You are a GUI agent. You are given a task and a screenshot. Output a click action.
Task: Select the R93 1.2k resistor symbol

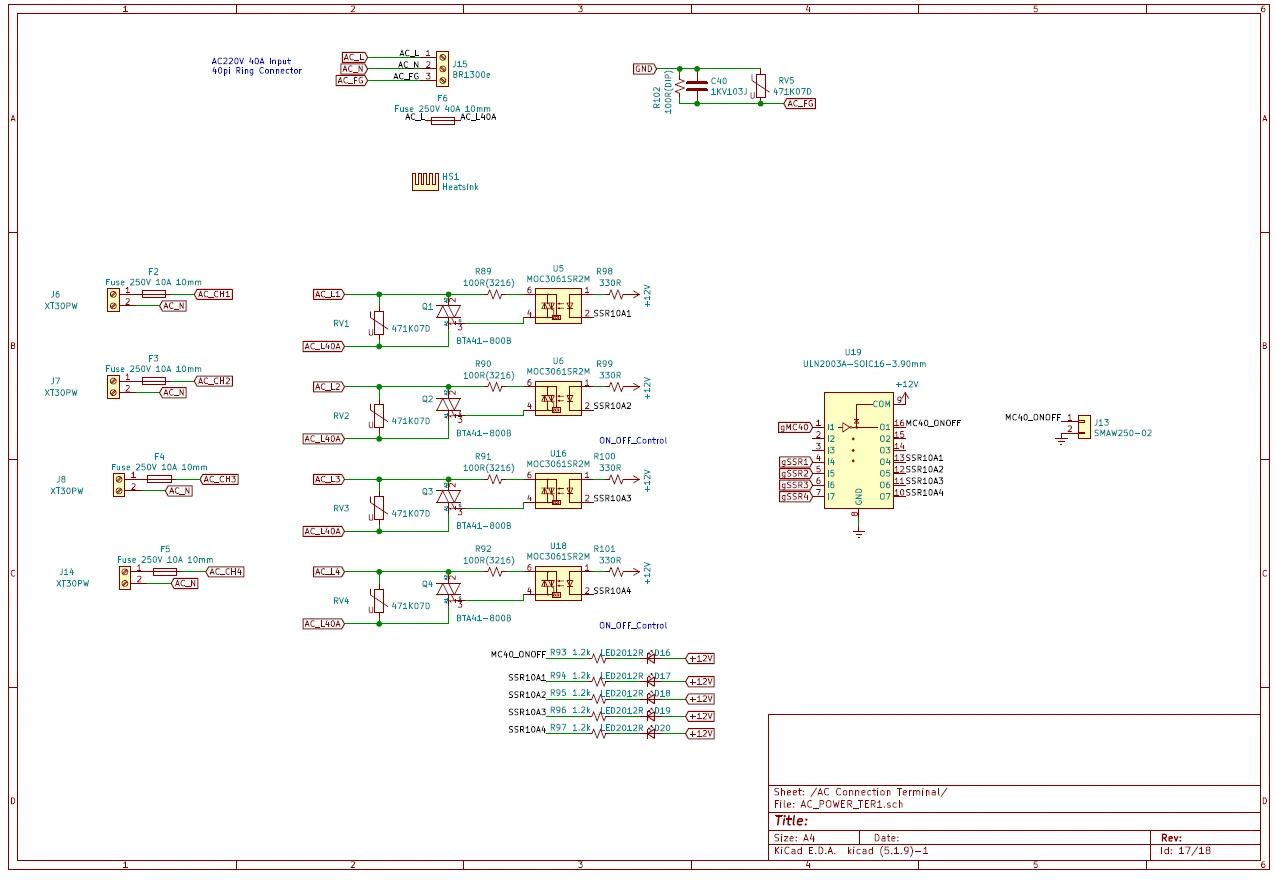pyautogui.click(x=600, y=658)
